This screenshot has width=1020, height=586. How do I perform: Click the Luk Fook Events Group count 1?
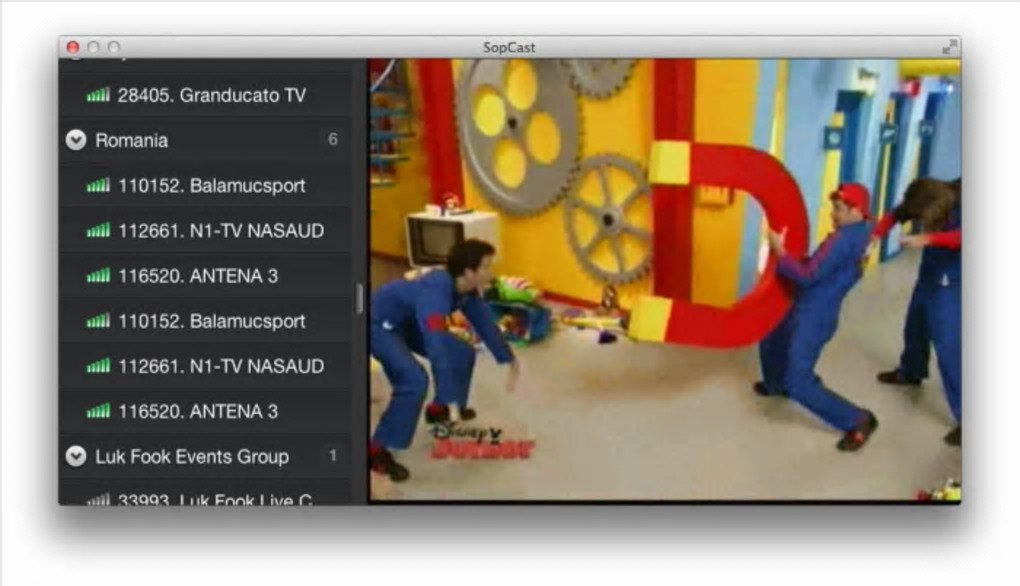tap(332, 455)
